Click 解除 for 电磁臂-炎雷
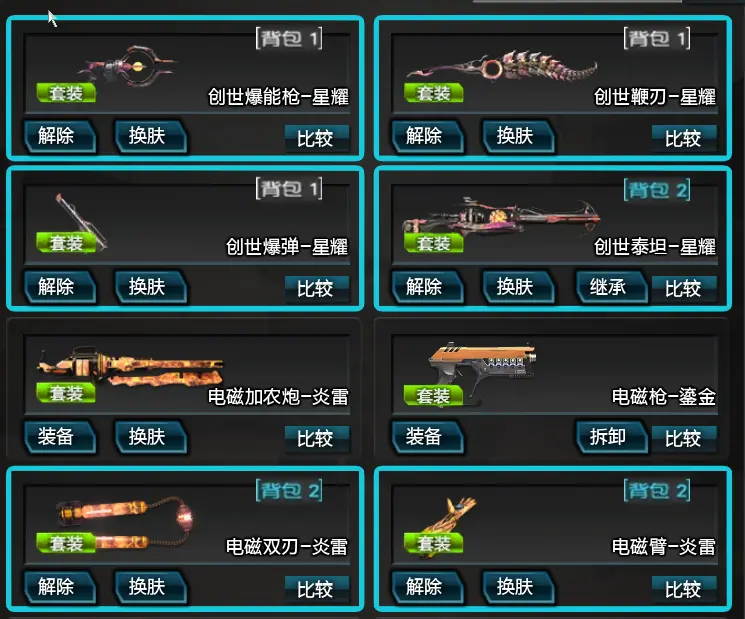Image resolution: width=745 pixels, height=619 pixels. click(427, 587)
